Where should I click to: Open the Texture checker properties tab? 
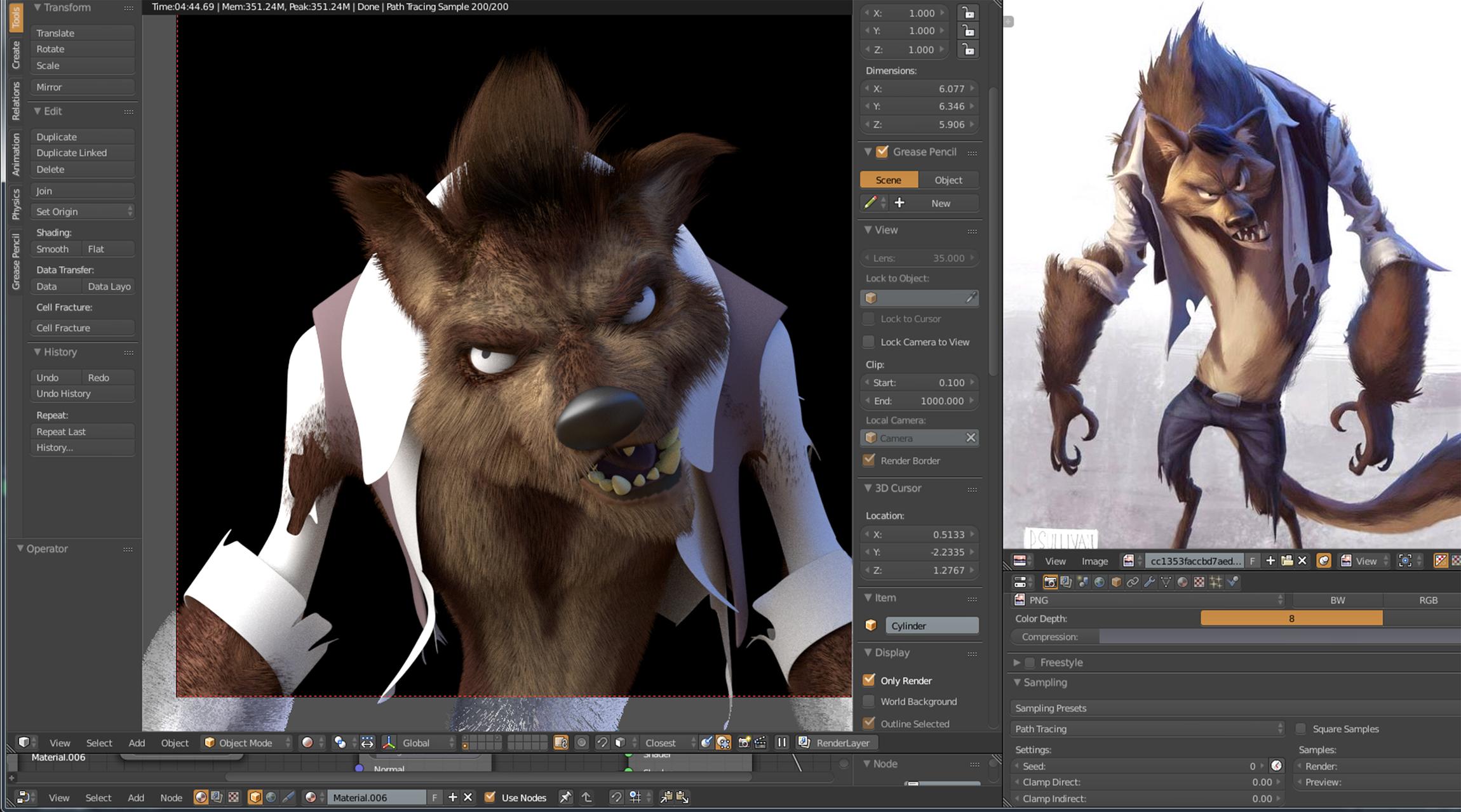(1199, 582)
